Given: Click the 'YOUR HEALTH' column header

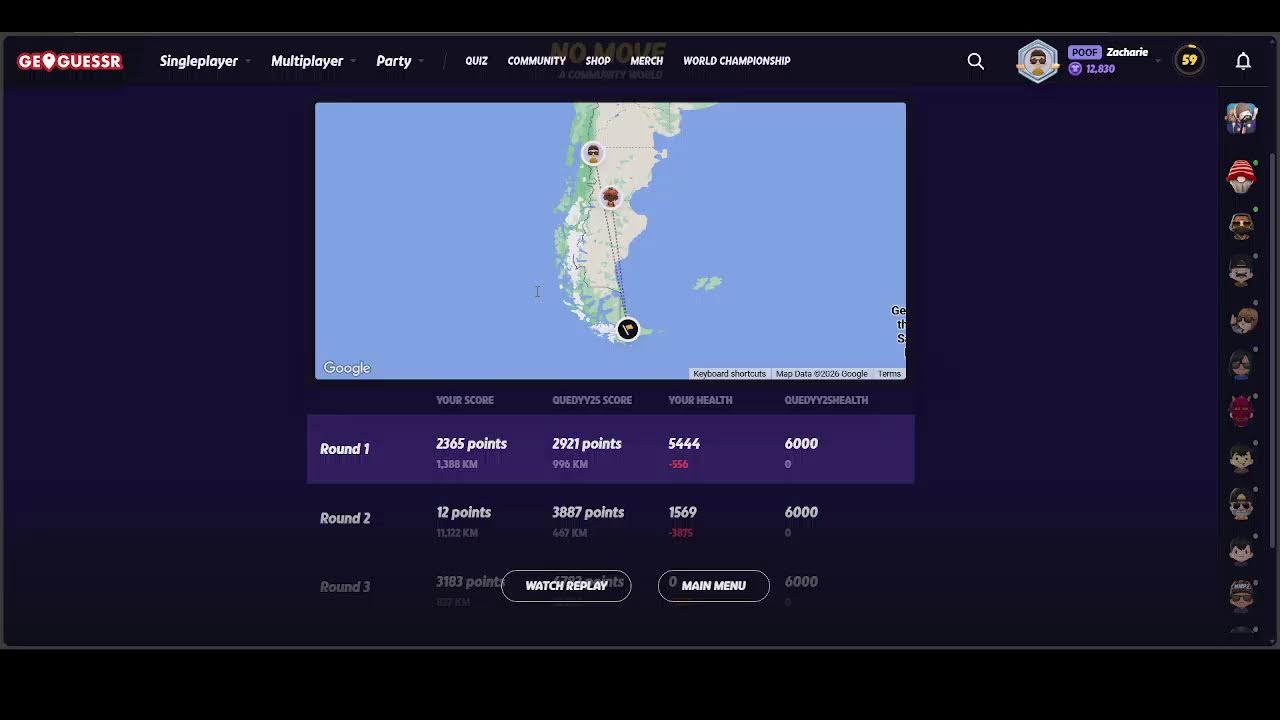Looking at the screenshot, I should (700, 400).
